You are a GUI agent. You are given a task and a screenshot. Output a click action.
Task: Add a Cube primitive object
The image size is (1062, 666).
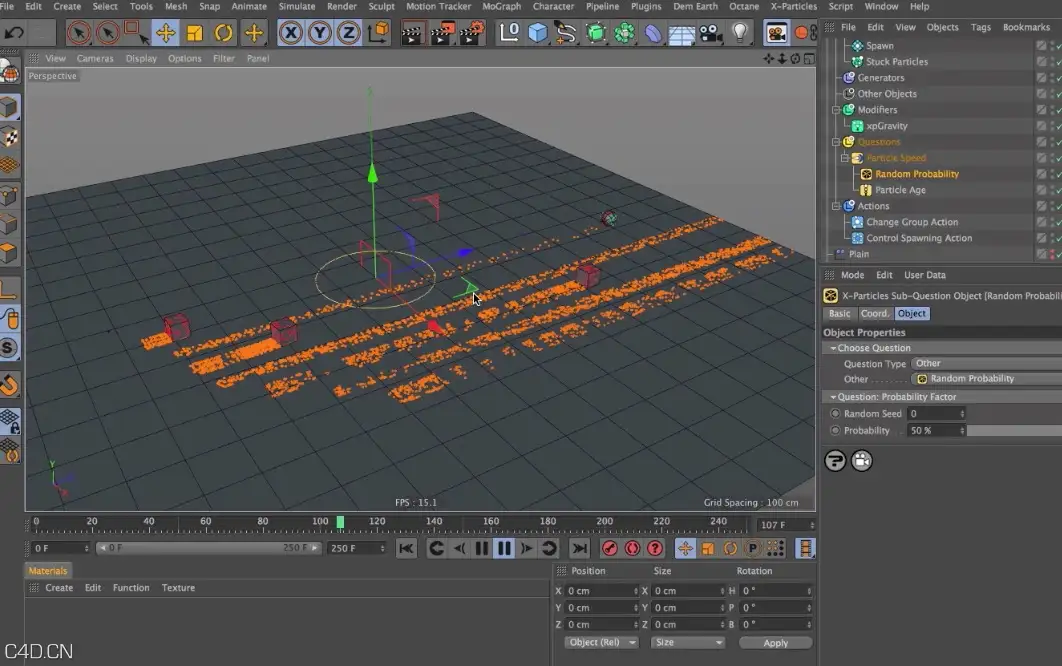click(538, 33)
